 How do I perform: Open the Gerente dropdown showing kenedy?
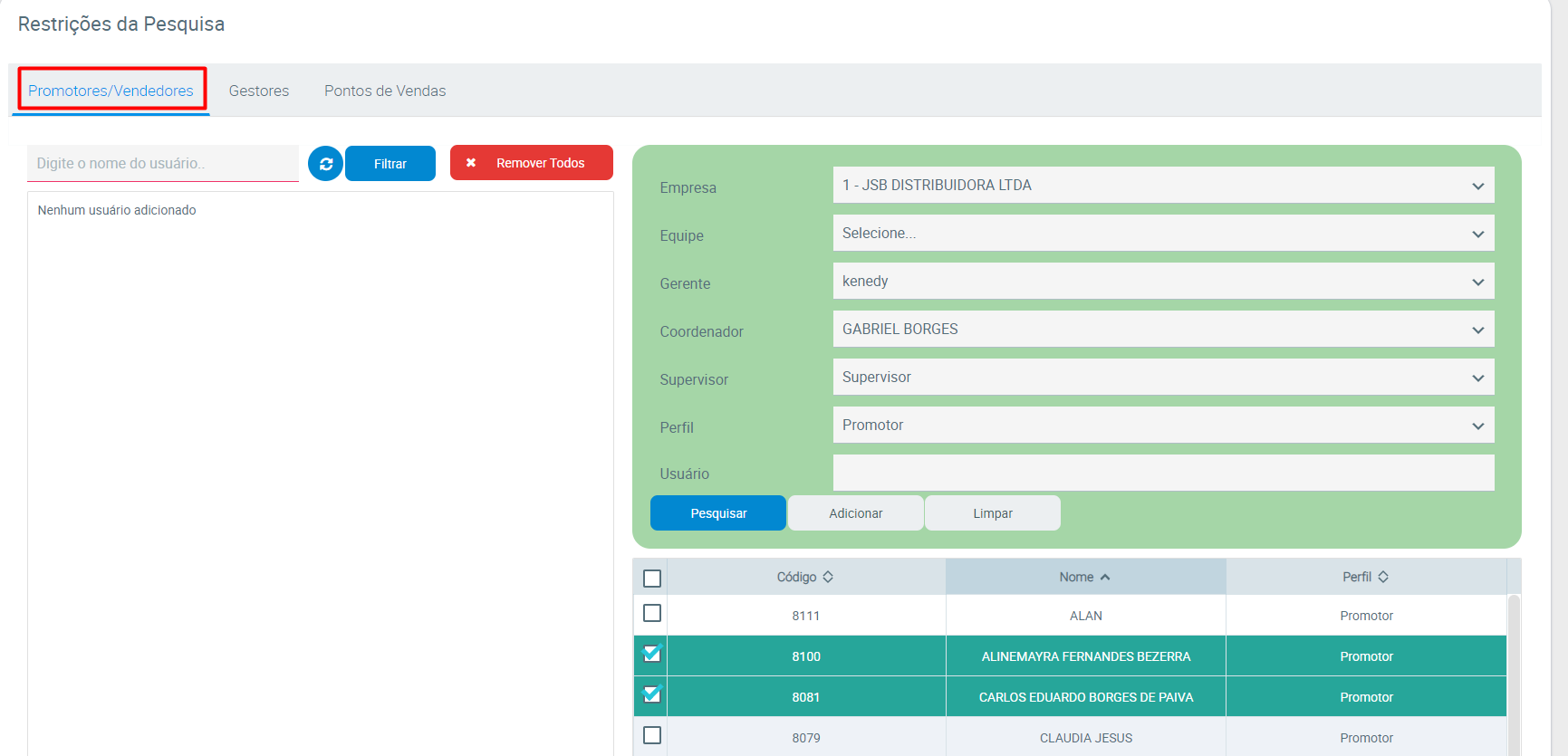click(1162, 282)
